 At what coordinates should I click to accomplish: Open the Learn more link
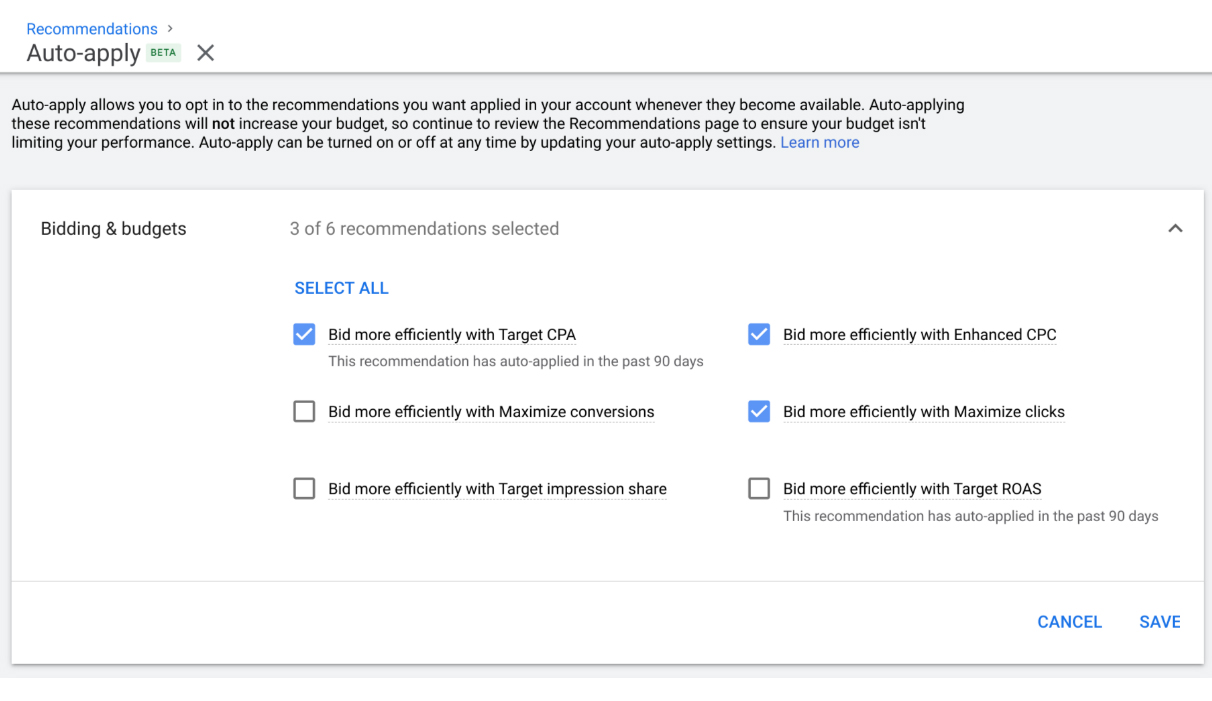[820, 143]
